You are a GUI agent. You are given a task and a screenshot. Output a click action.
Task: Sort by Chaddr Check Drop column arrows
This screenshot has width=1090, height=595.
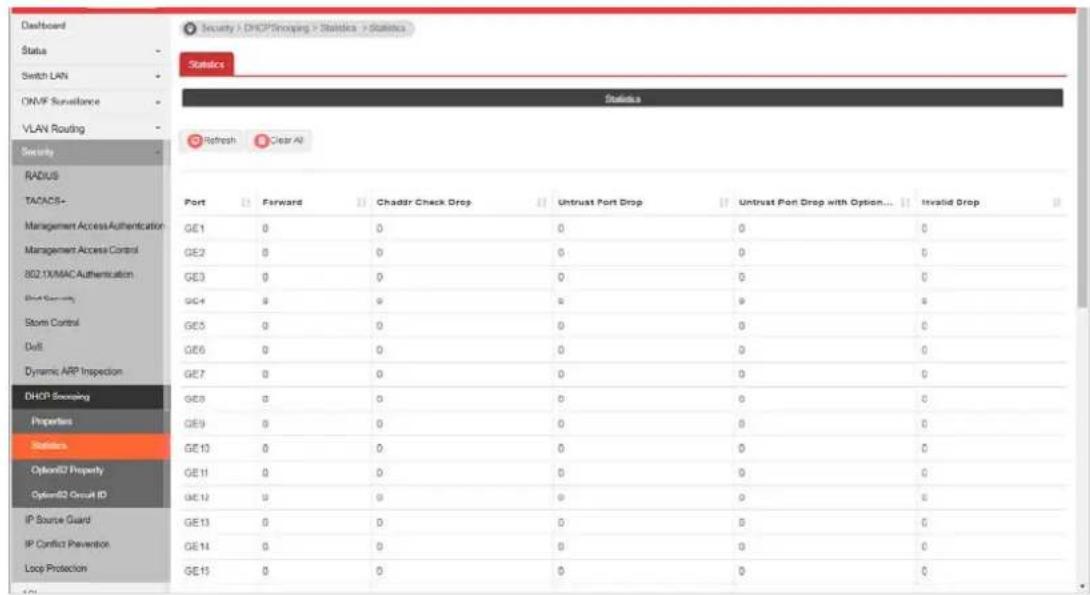point(542,202)
